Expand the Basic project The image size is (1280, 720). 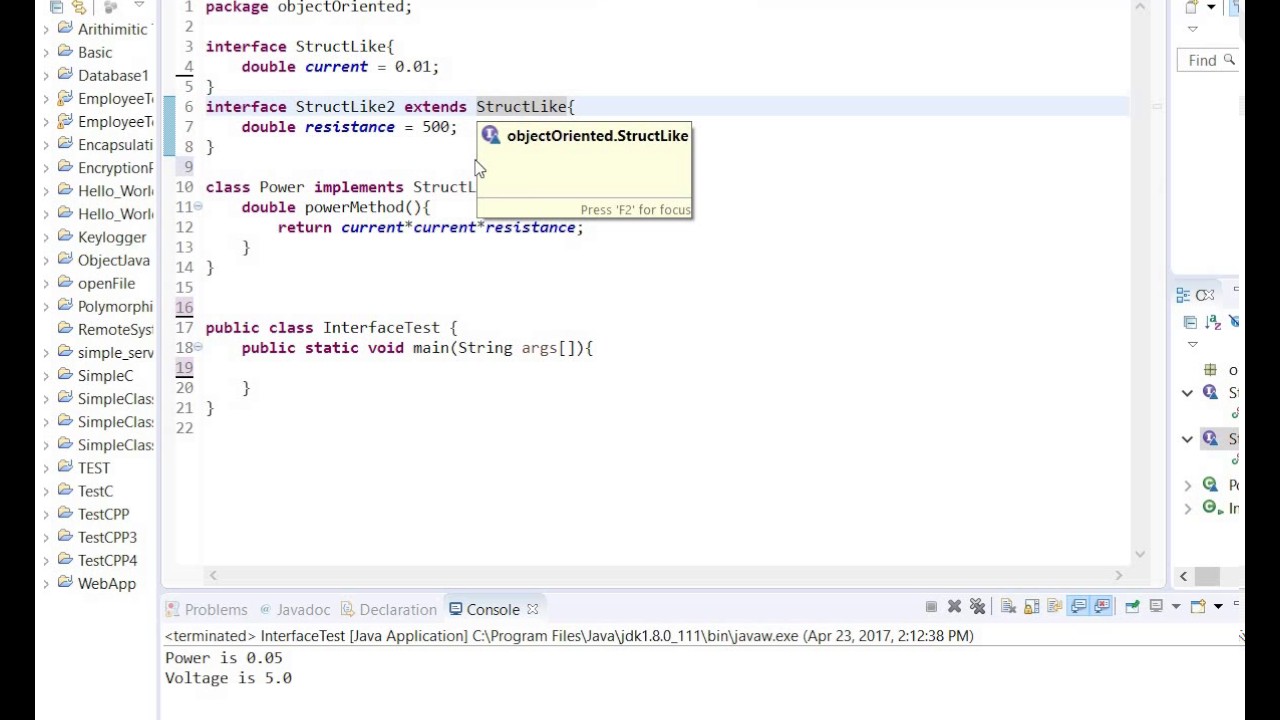point(46,52)
